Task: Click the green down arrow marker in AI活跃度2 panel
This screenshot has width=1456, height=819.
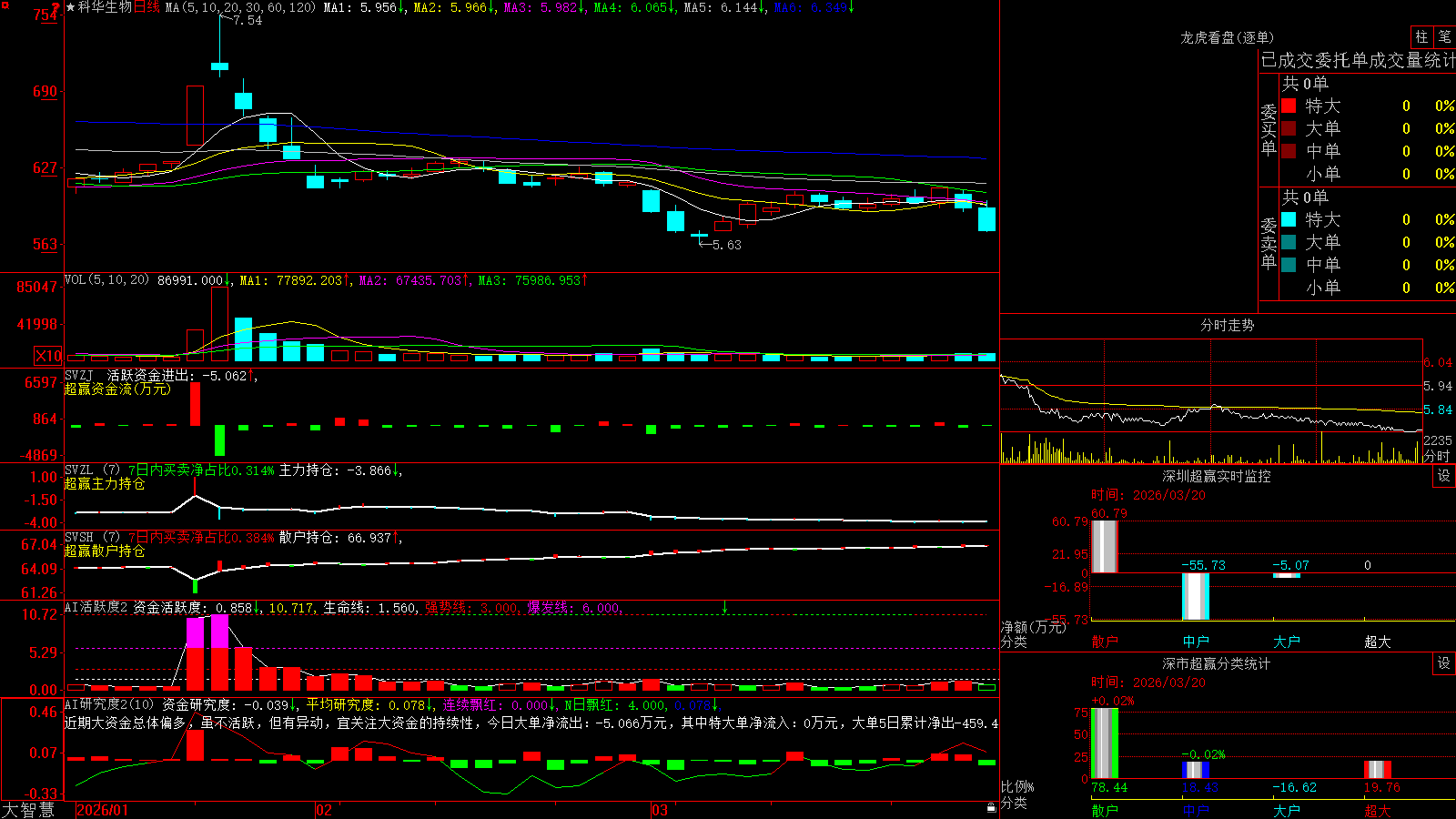Action: [724, 606]
